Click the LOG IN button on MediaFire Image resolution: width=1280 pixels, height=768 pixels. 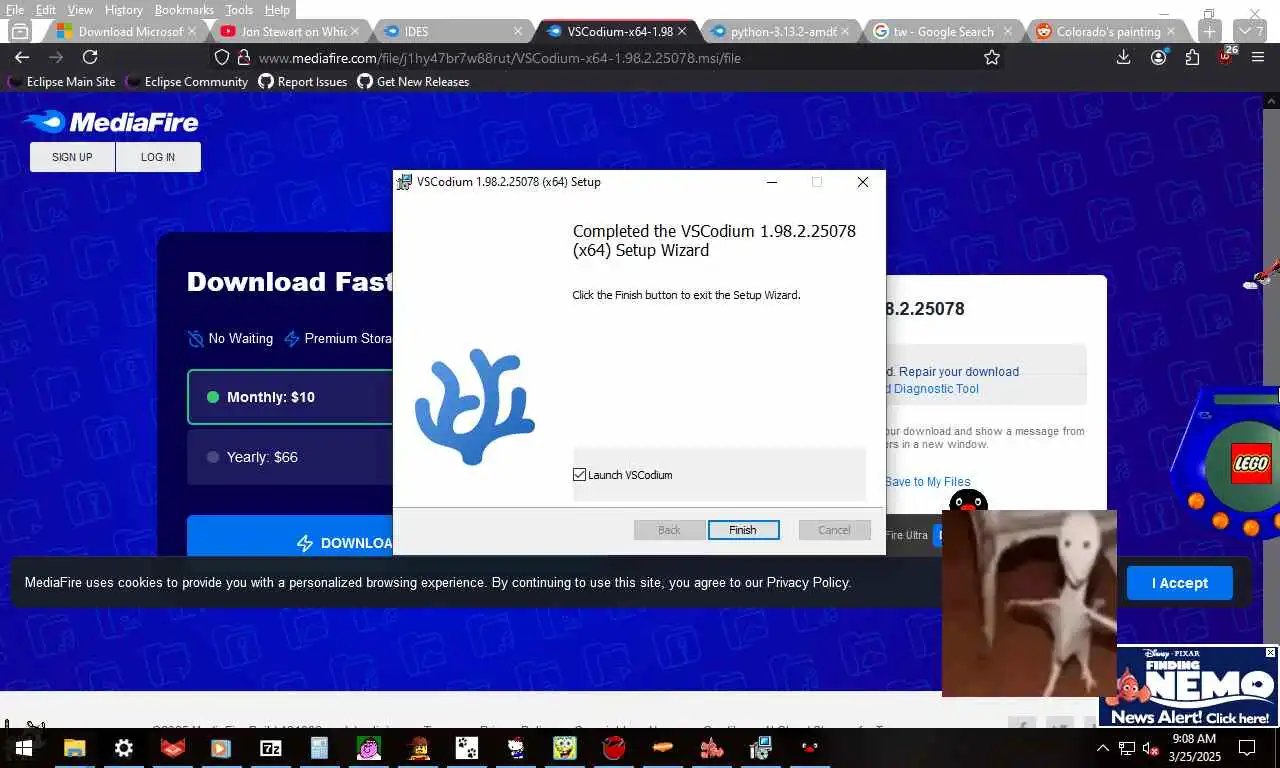[158, 157]
